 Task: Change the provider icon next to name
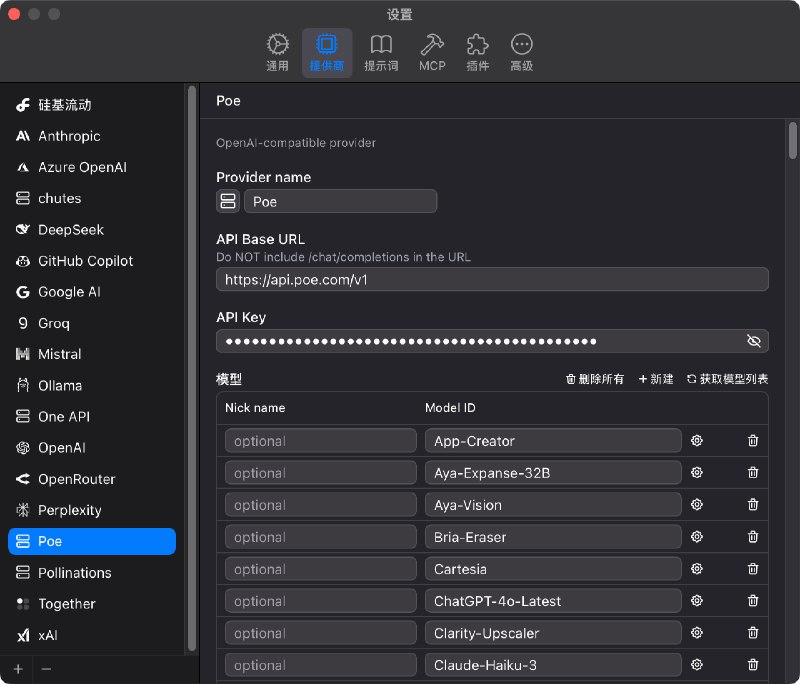click(228, 201)
